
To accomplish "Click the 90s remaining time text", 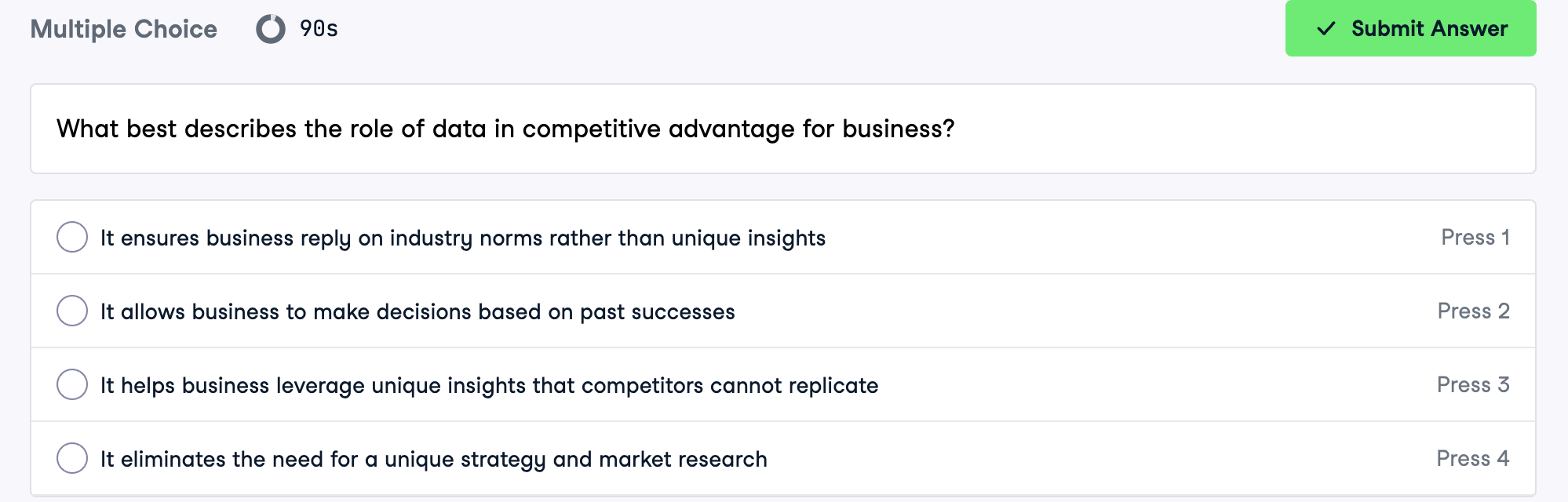I will 319,29.
